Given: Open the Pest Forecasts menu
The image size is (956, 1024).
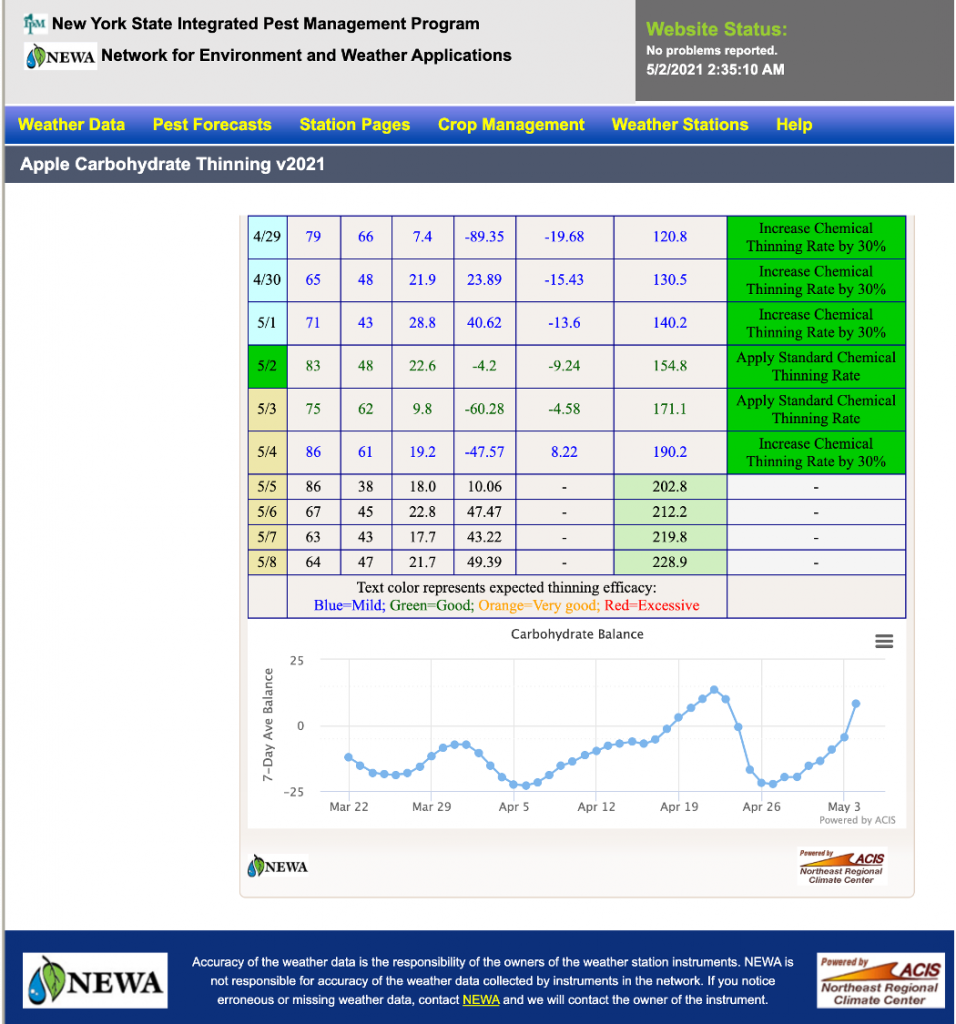Looking at the screenshot, I should pos(212,125).
